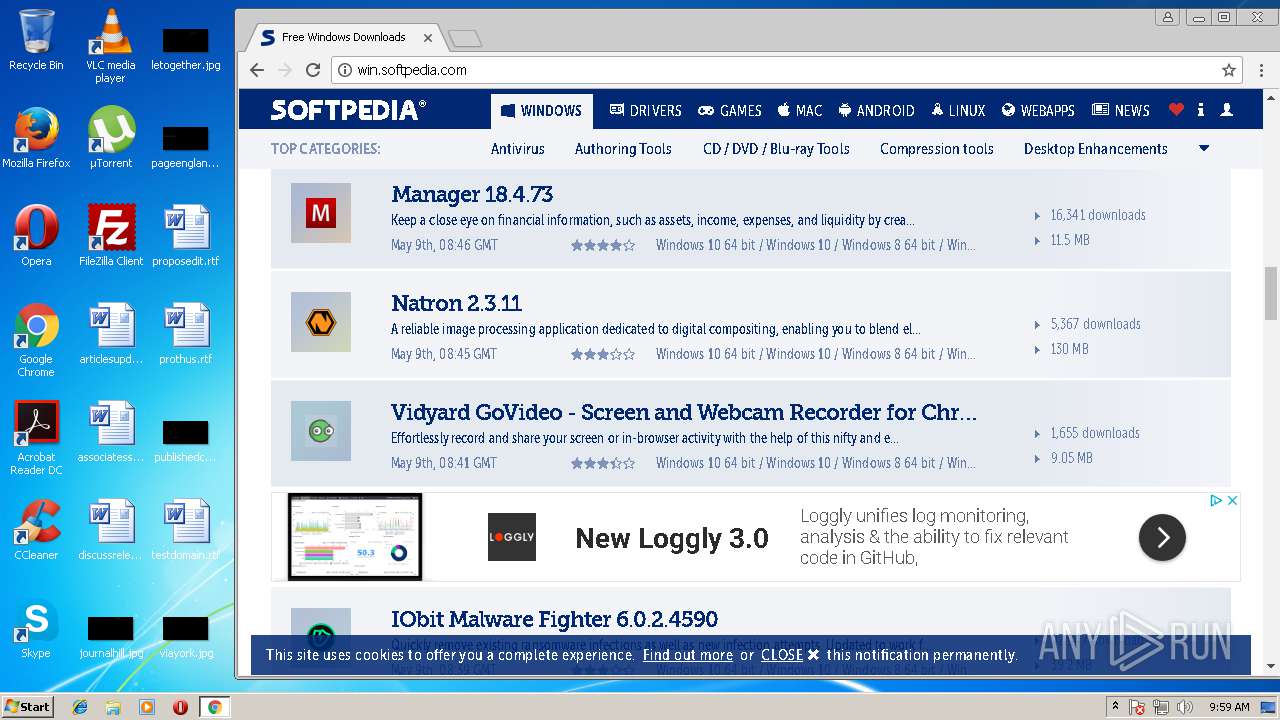The image size is (1280, 720).
Task: Click the Softpedia logo
Action: [x=348, y=110]
